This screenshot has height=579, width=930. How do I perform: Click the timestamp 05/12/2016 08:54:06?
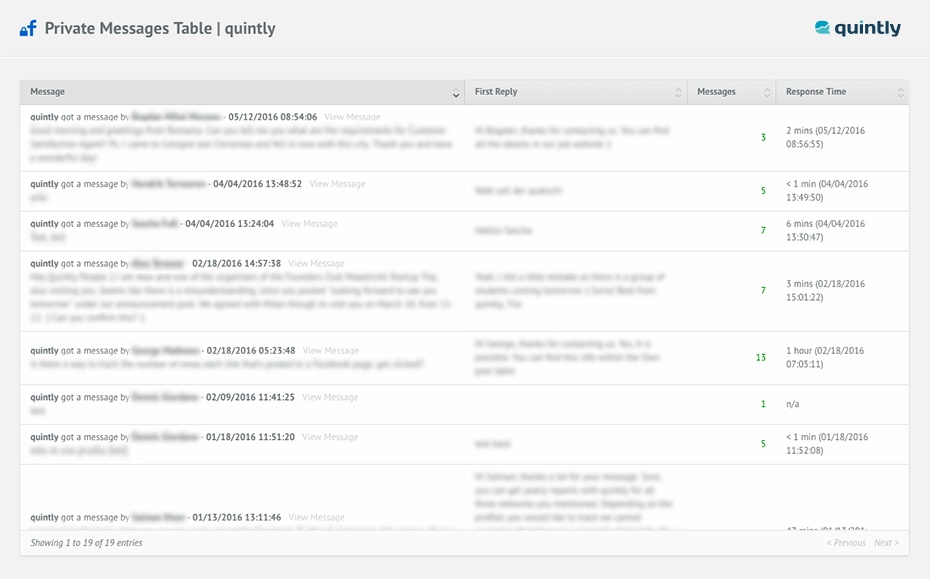coord(273,117)
